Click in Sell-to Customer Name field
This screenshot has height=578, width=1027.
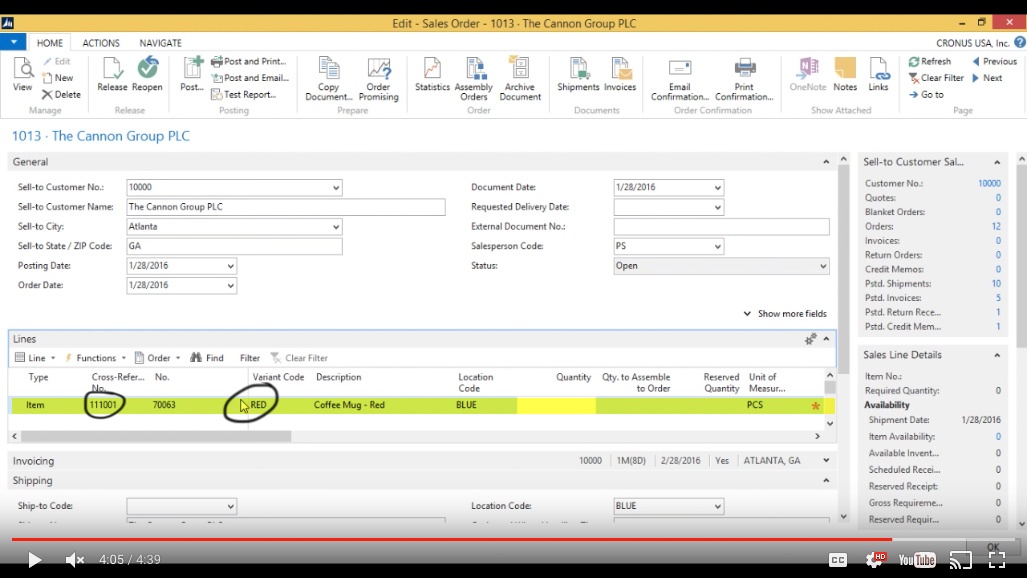tap(286, 207)
